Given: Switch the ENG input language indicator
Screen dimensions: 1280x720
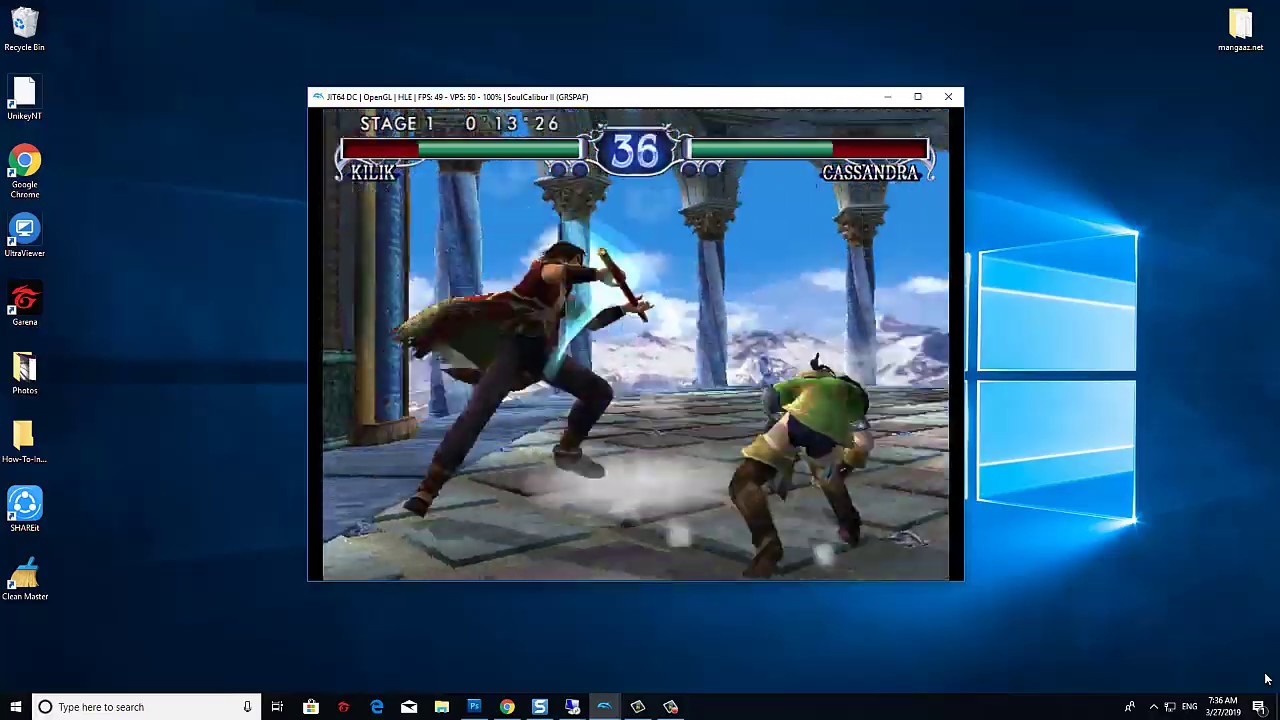Looking at the screenshot, I should (x=1189, y=707).
